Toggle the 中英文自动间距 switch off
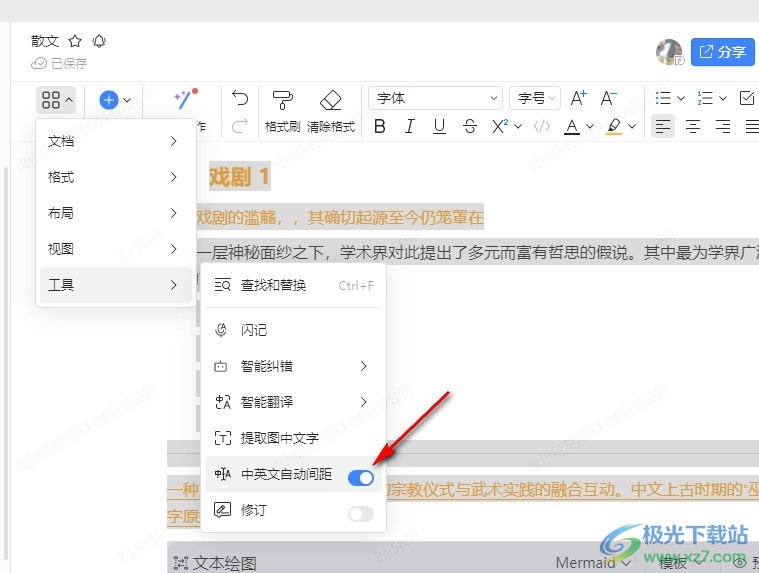Image resolution: width=759 pixels, height=573 pixels. point(361,478)
